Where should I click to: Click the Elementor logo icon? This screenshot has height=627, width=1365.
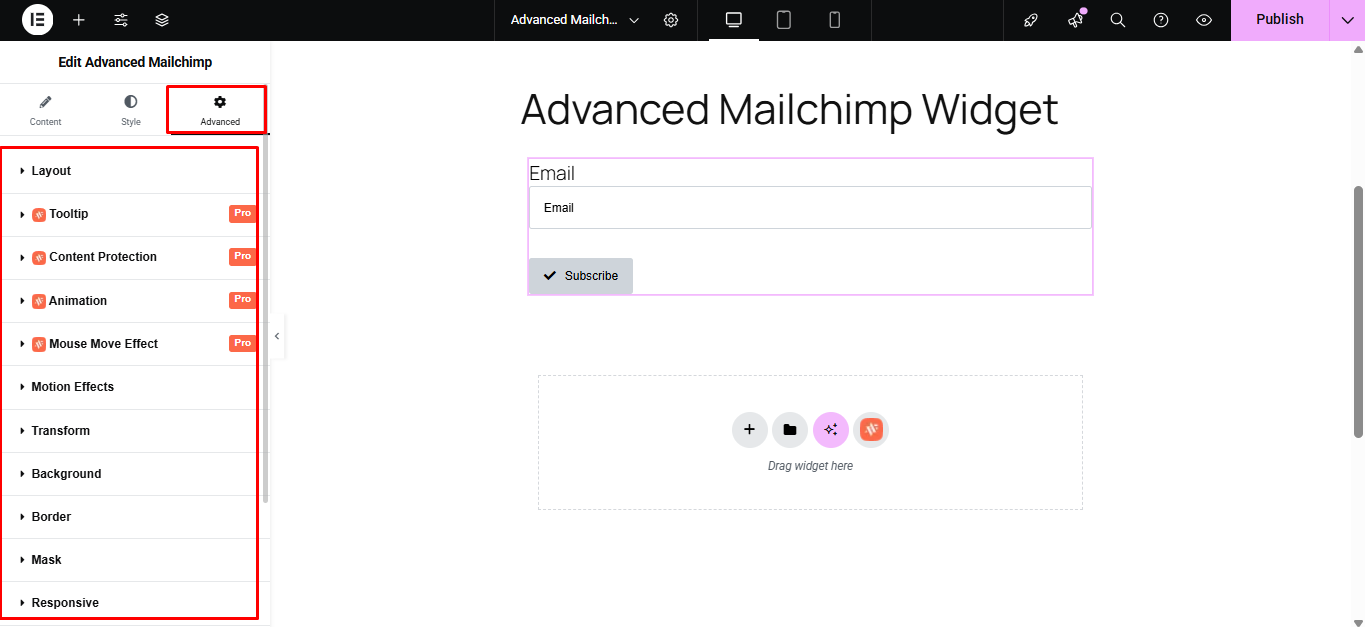[x=37, y=20]
